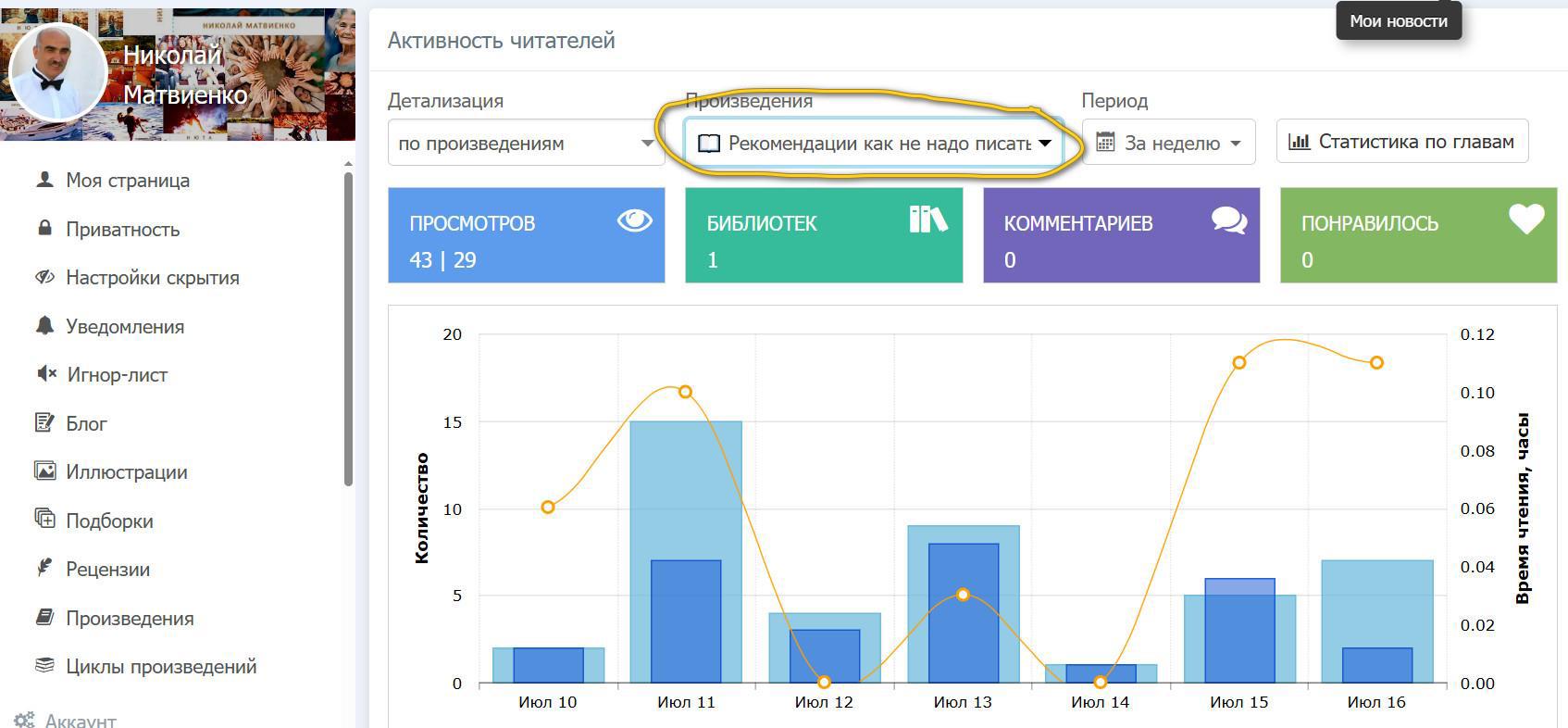Image resolution: width=1568 pixels, height=728 pixels.
Task: Open the Детализация dropdown
Action: pos(525,144)
